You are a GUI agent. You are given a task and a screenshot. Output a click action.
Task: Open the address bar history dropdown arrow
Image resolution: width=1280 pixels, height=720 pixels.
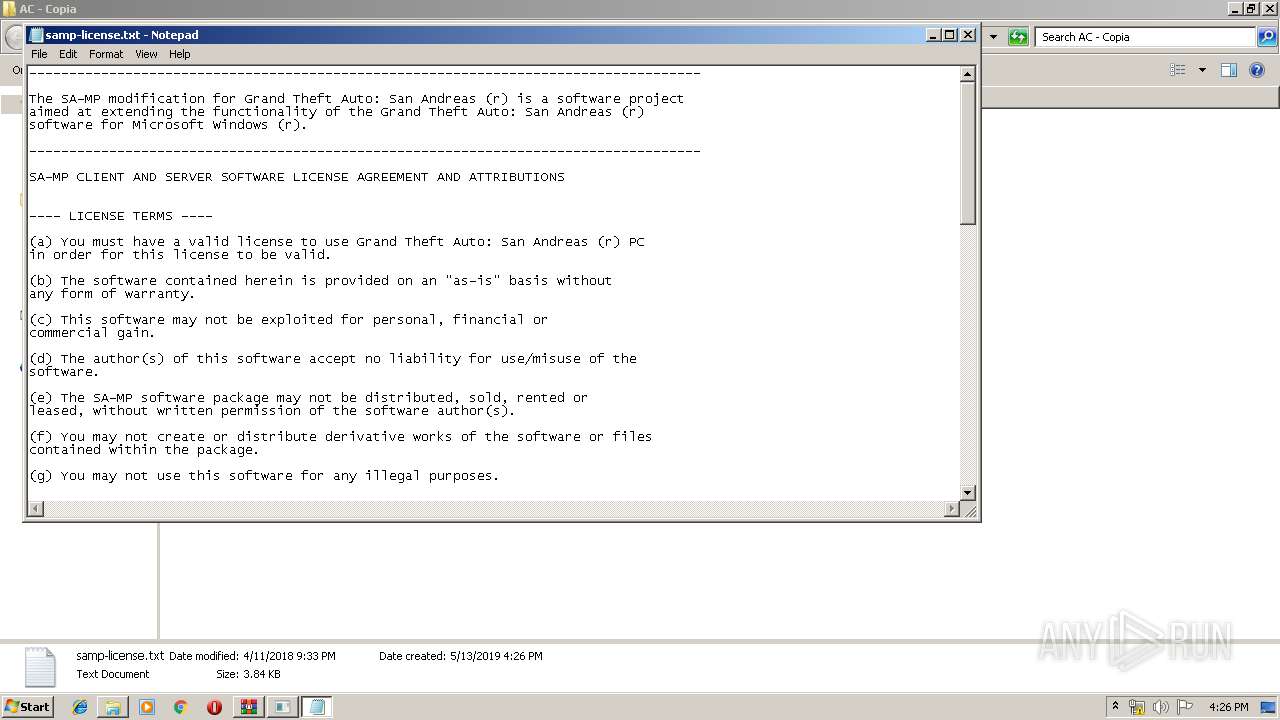pyautogui.click(x=993, y=37)
